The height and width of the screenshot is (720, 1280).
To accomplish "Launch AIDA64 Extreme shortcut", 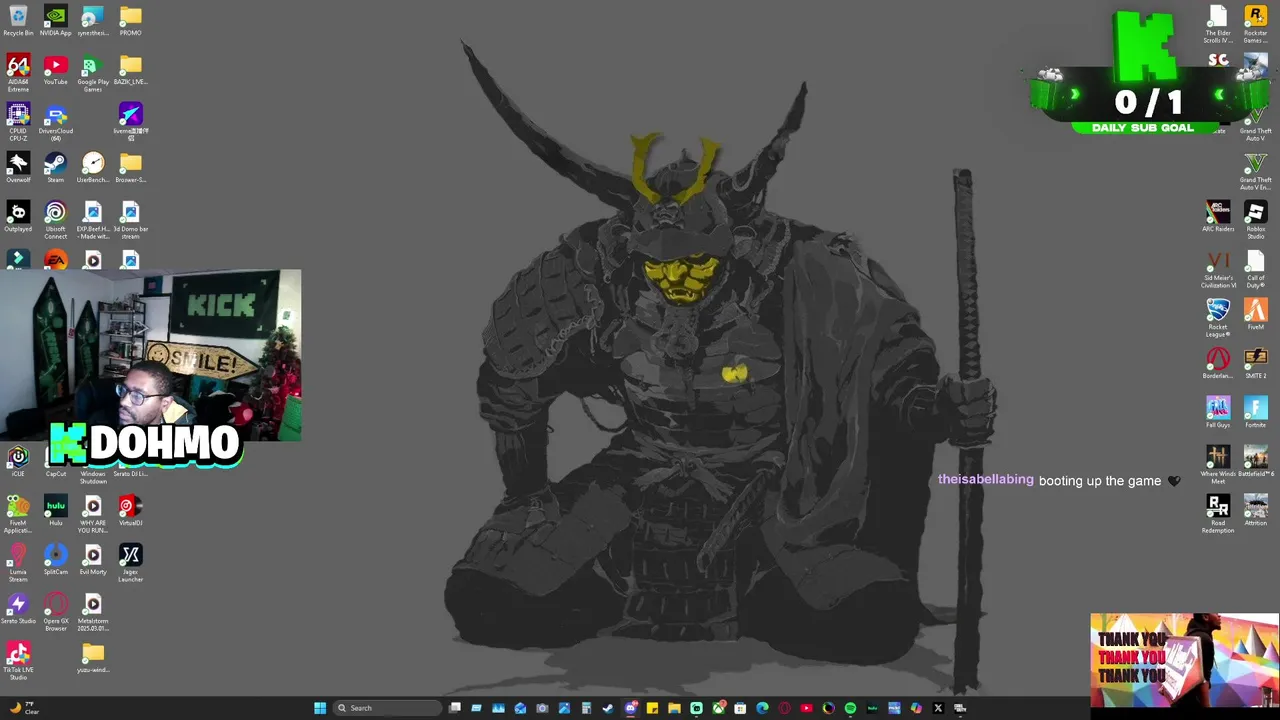I will click(x=18, y=73).
